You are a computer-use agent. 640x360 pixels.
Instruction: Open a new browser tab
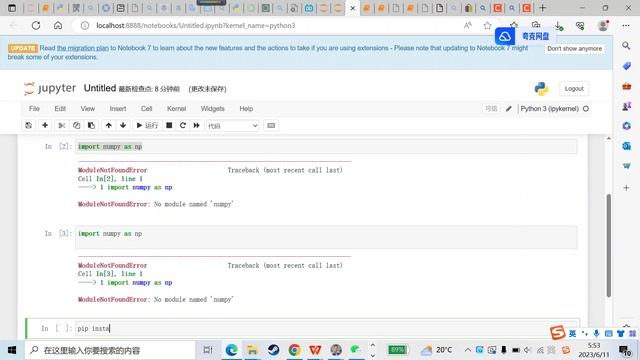(x=542, y=8)
